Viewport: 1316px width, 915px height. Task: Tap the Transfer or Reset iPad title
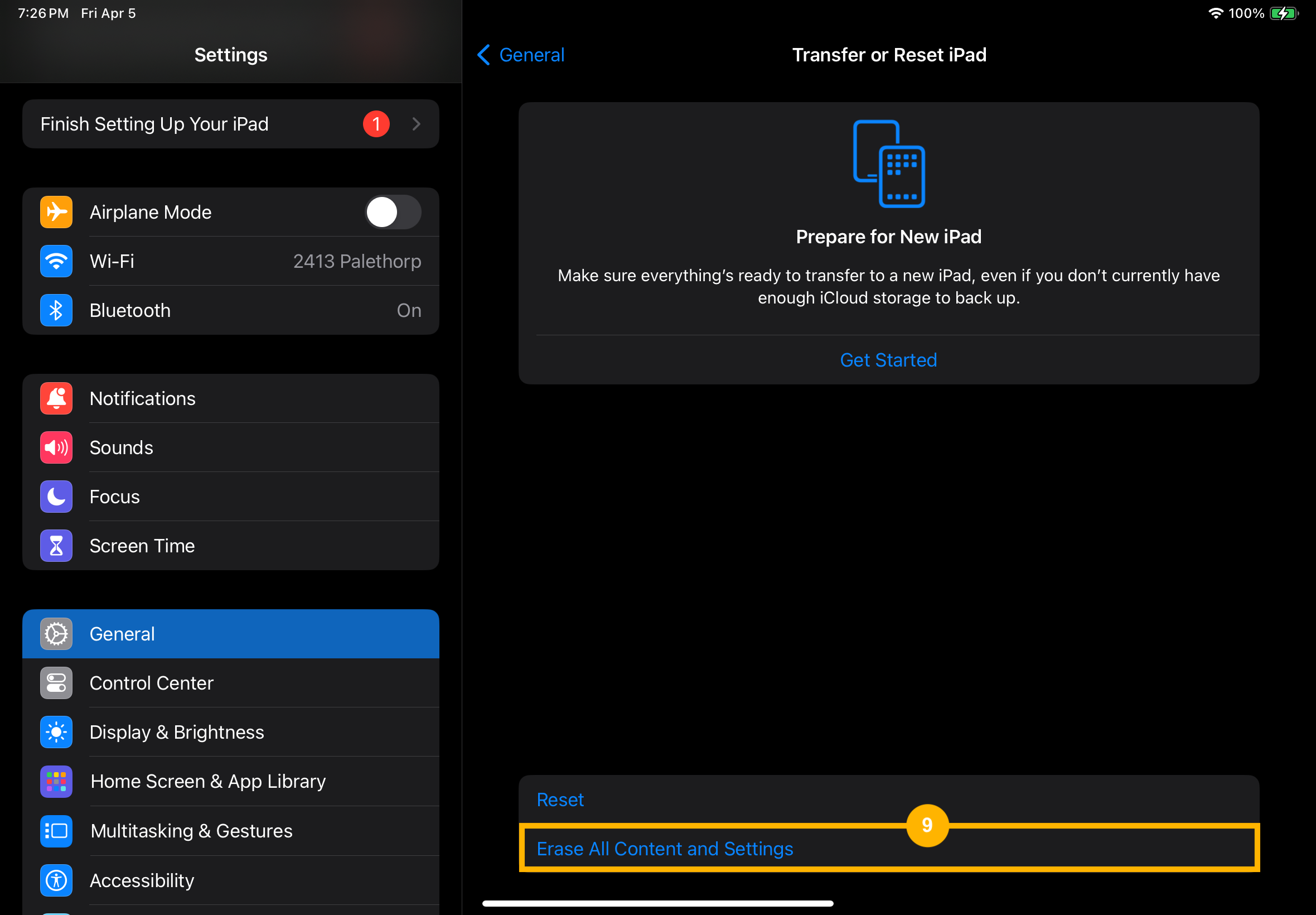[889, 55]
